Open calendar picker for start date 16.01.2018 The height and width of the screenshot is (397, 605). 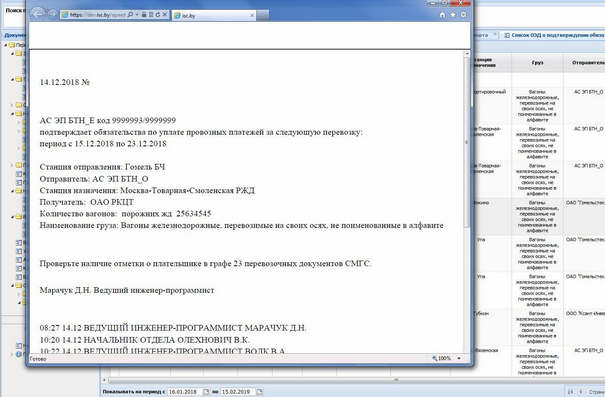[206, 392]
